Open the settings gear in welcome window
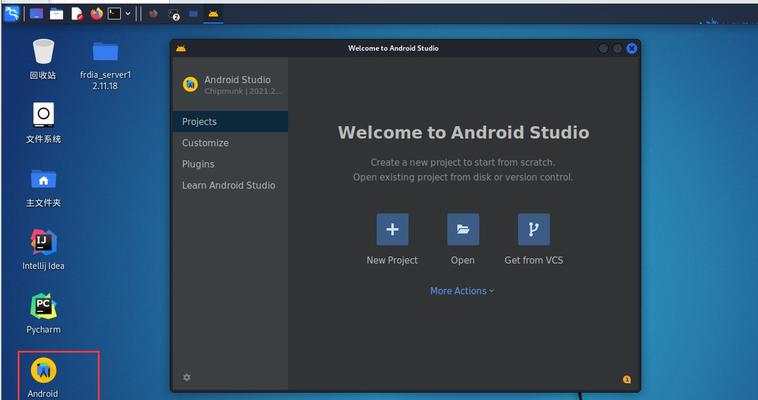This screenshot has height=400, width=758. click(187, 377)
